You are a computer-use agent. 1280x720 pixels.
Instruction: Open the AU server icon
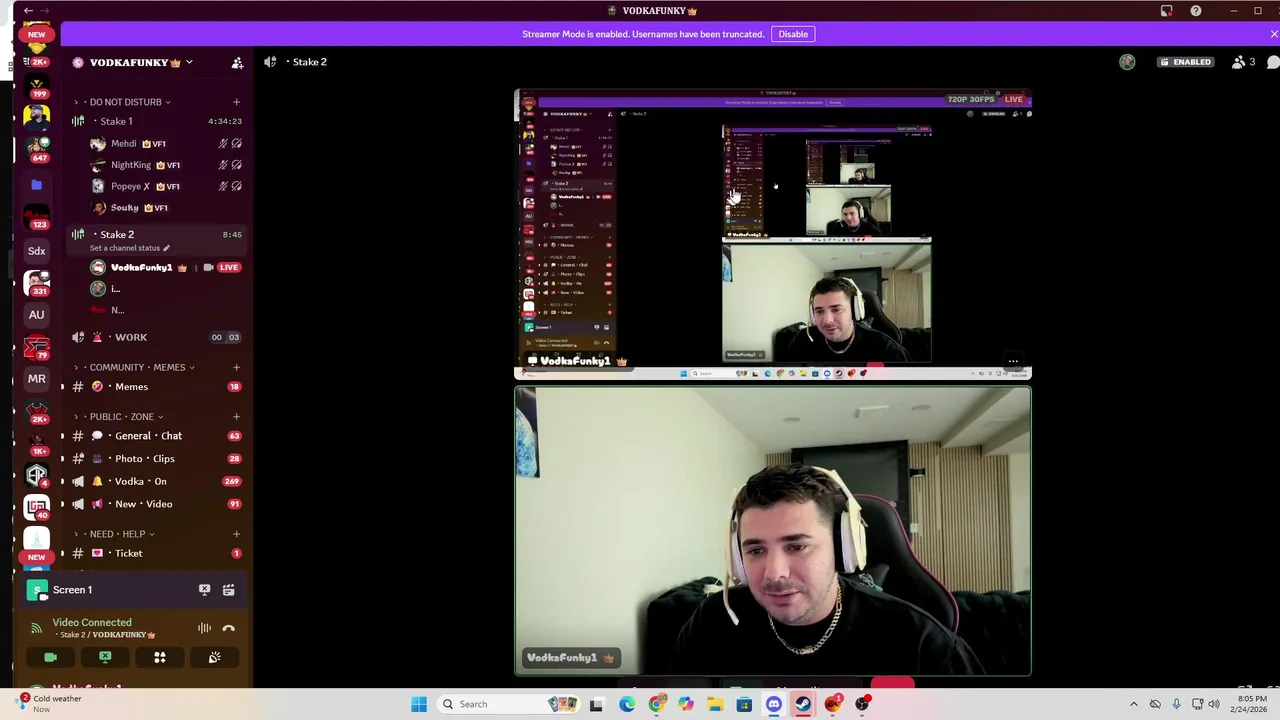[x=36, y=314]
